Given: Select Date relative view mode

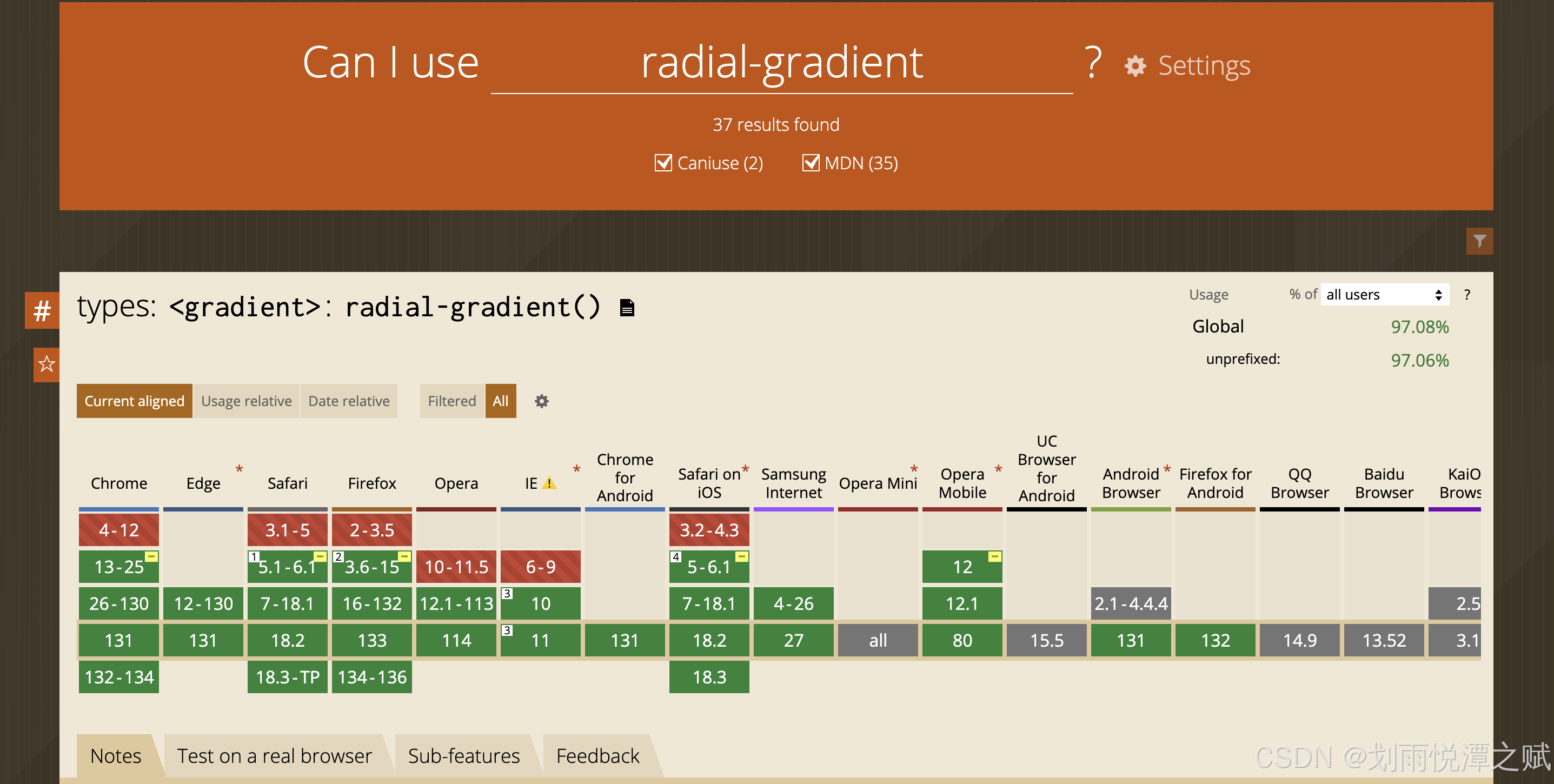Looking at the screenshot, I should tap(349, 401).
